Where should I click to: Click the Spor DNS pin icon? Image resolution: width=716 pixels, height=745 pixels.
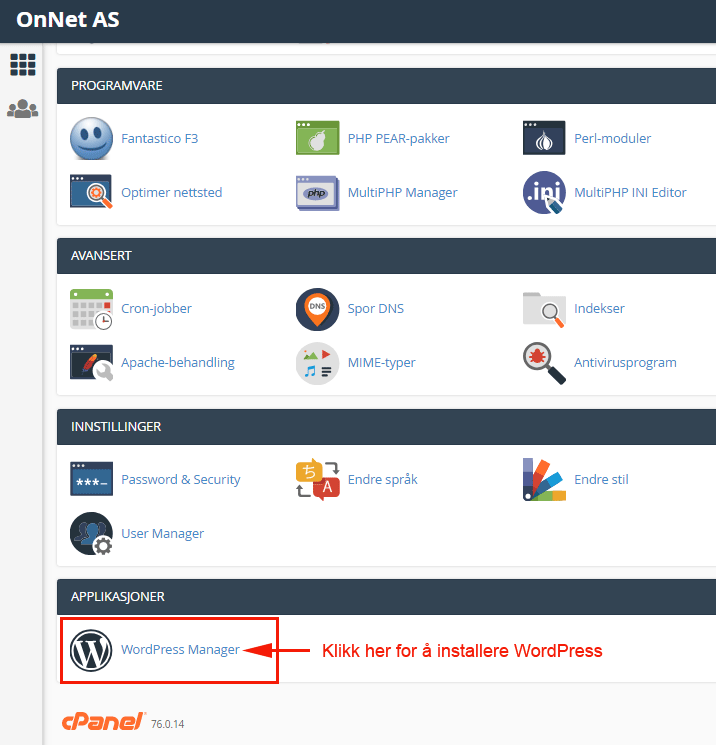click(317, 309)
